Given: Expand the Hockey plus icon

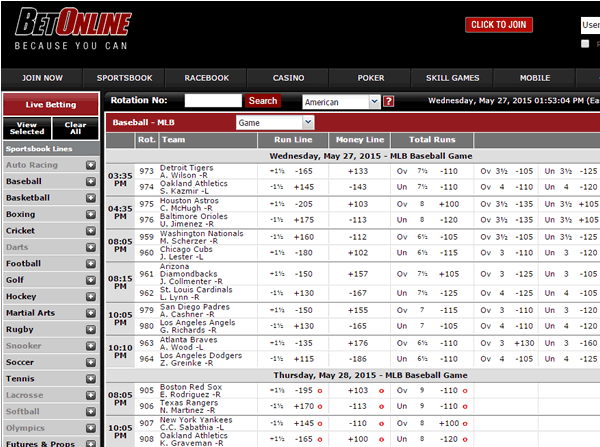Looking at the screenshot, I should 91,297.
